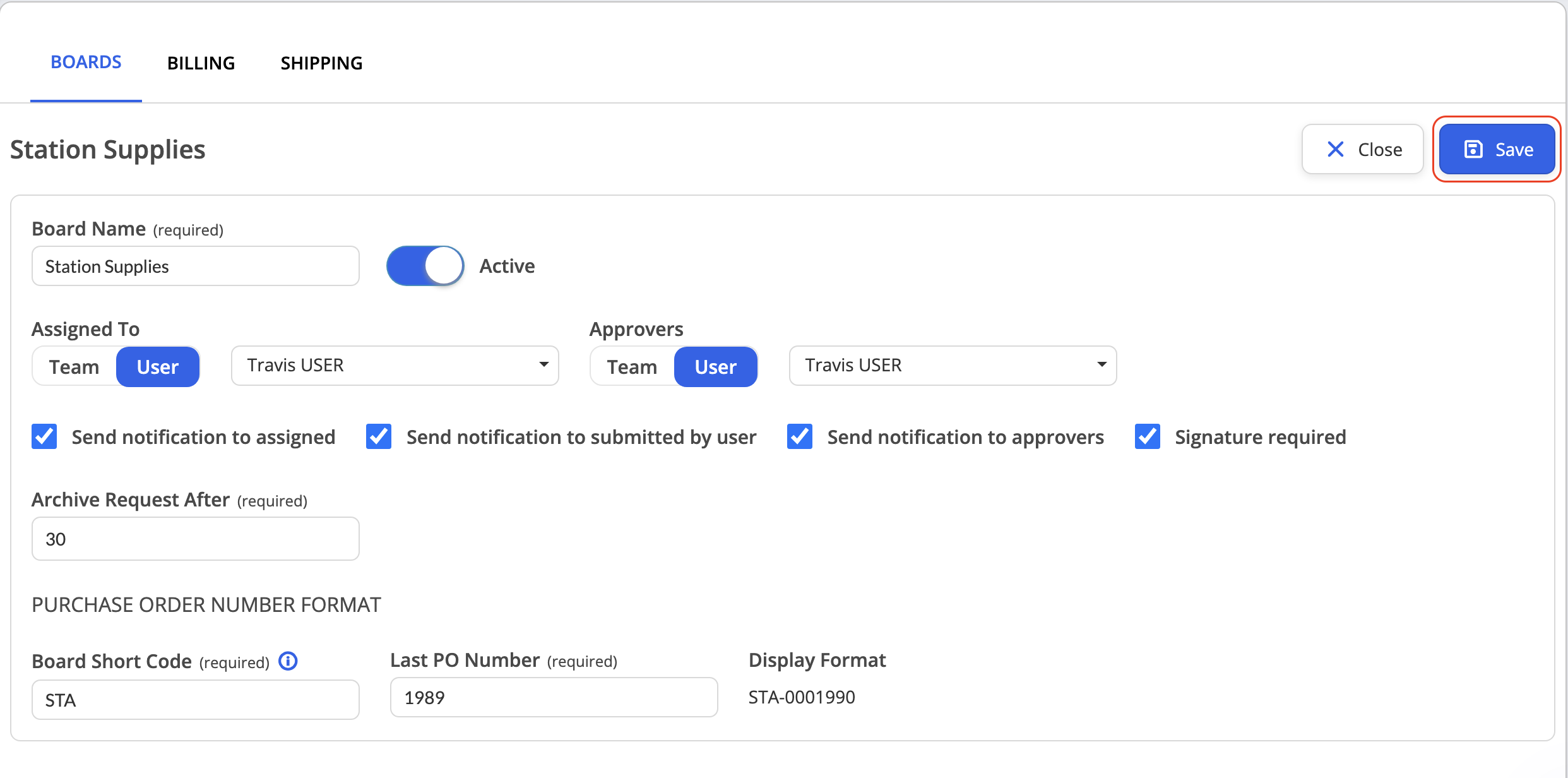Switch to the BILLING tab
The width and height of the screenshot is (1568, 778).
tap(201, 63)
